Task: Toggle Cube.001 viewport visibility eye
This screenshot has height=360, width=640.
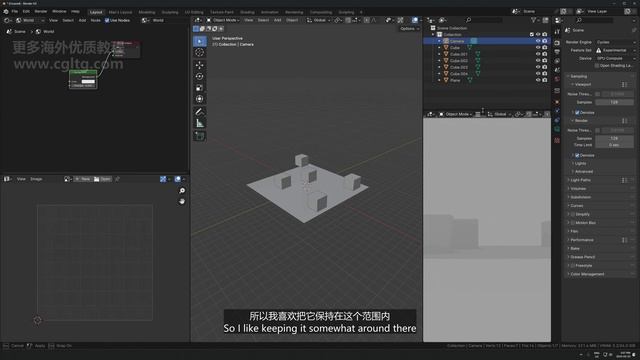Action: click(538, 54)
